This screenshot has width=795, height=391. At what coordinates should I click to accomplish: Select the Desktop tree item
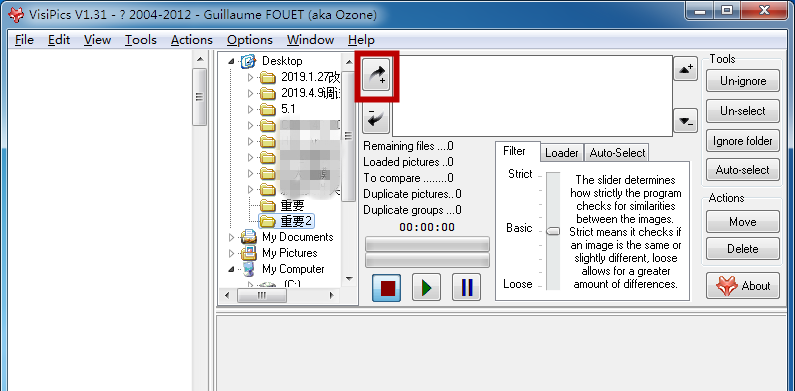(x=282, y=61)
